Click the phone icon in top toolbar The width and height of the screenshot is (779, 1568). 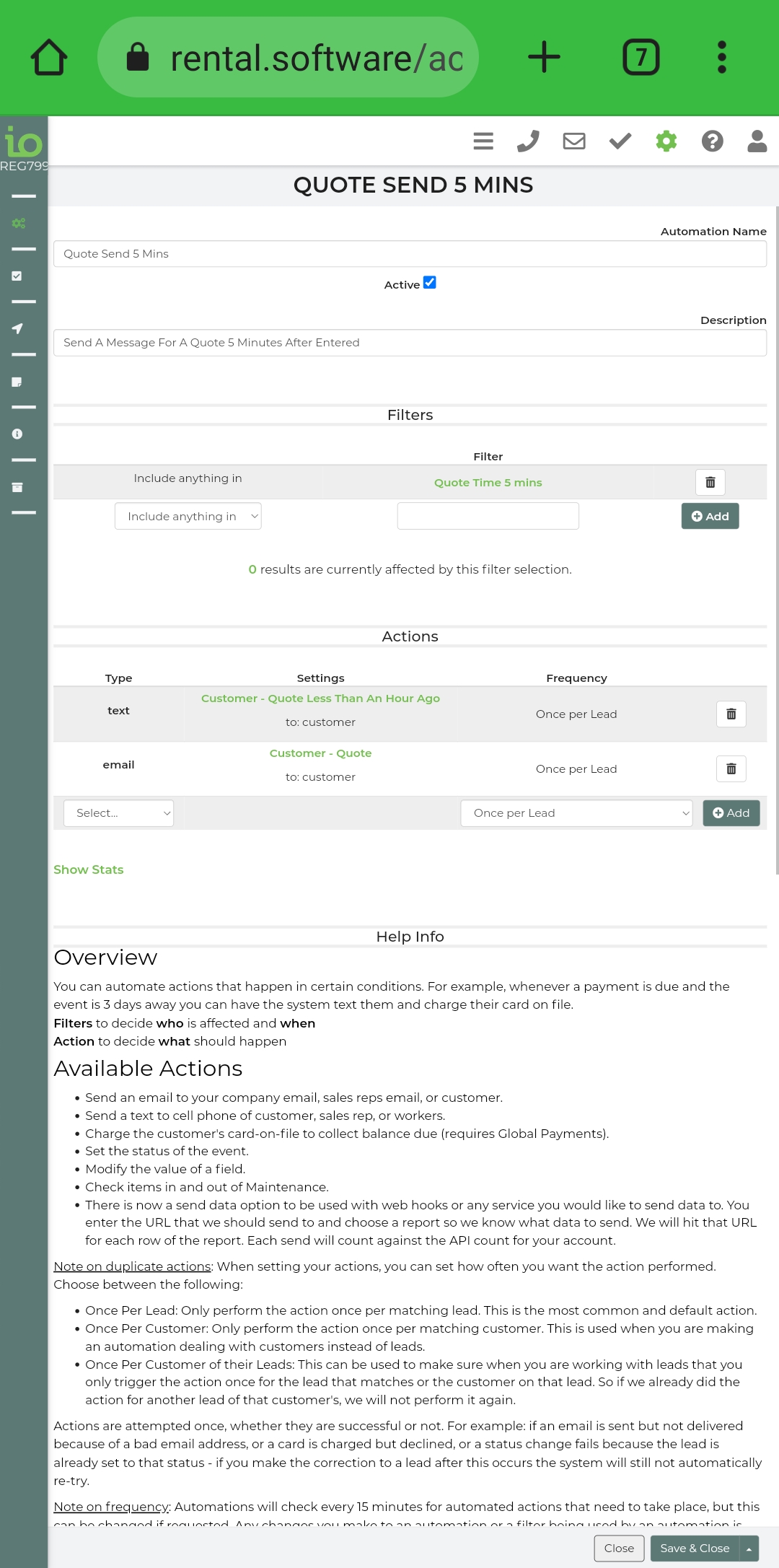point(528,141)
